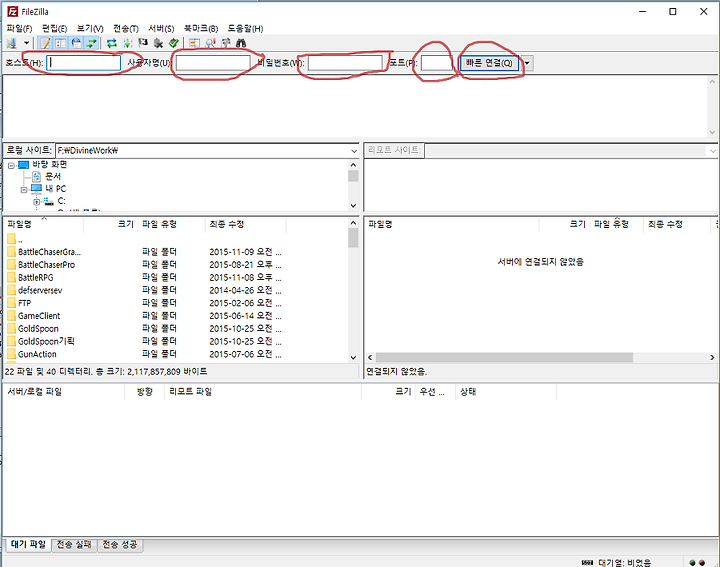The image size is (720, 567).
Task: Click queue status icon in status bar
Action: (587, 562)
